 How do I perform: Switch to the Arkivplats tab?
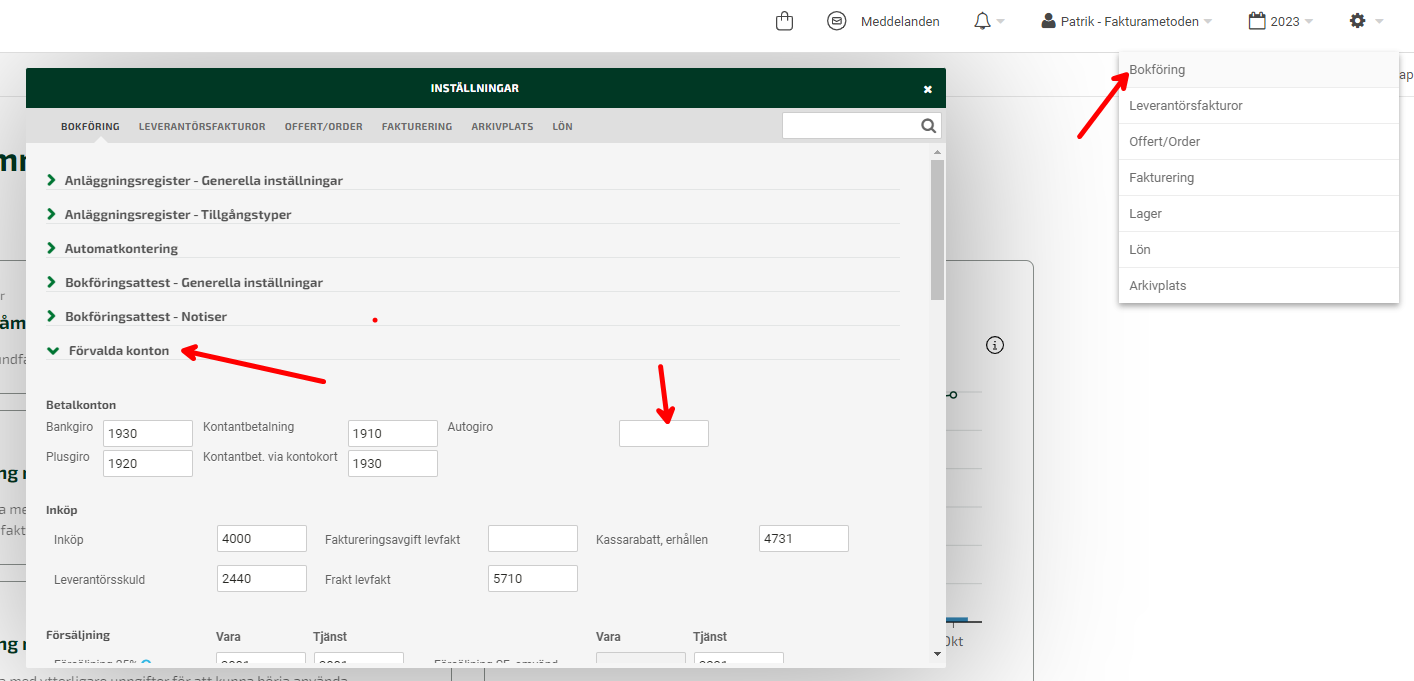[x=502, y=127]
